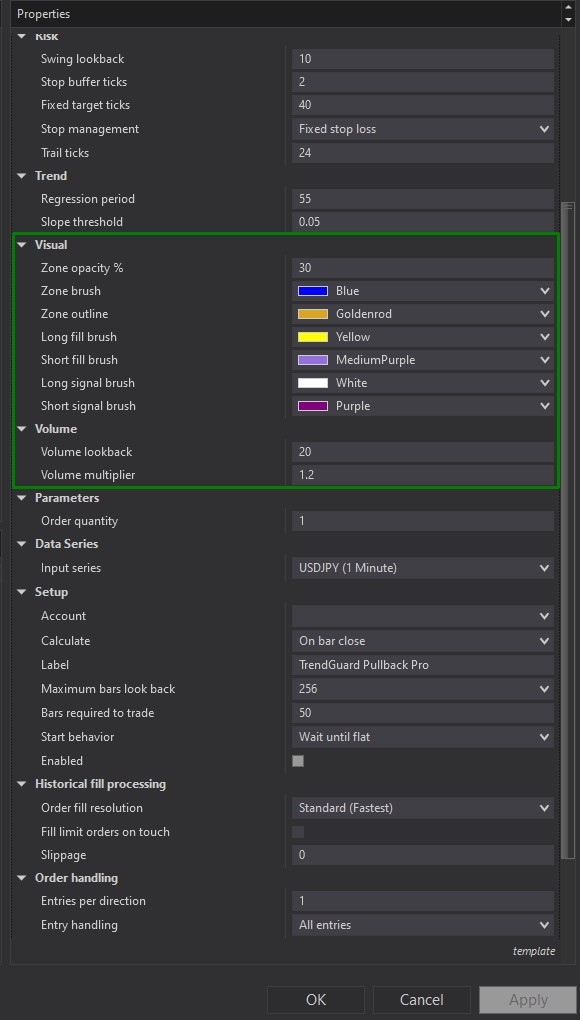Open the Start behavior dropdown

tap(543, 737)
